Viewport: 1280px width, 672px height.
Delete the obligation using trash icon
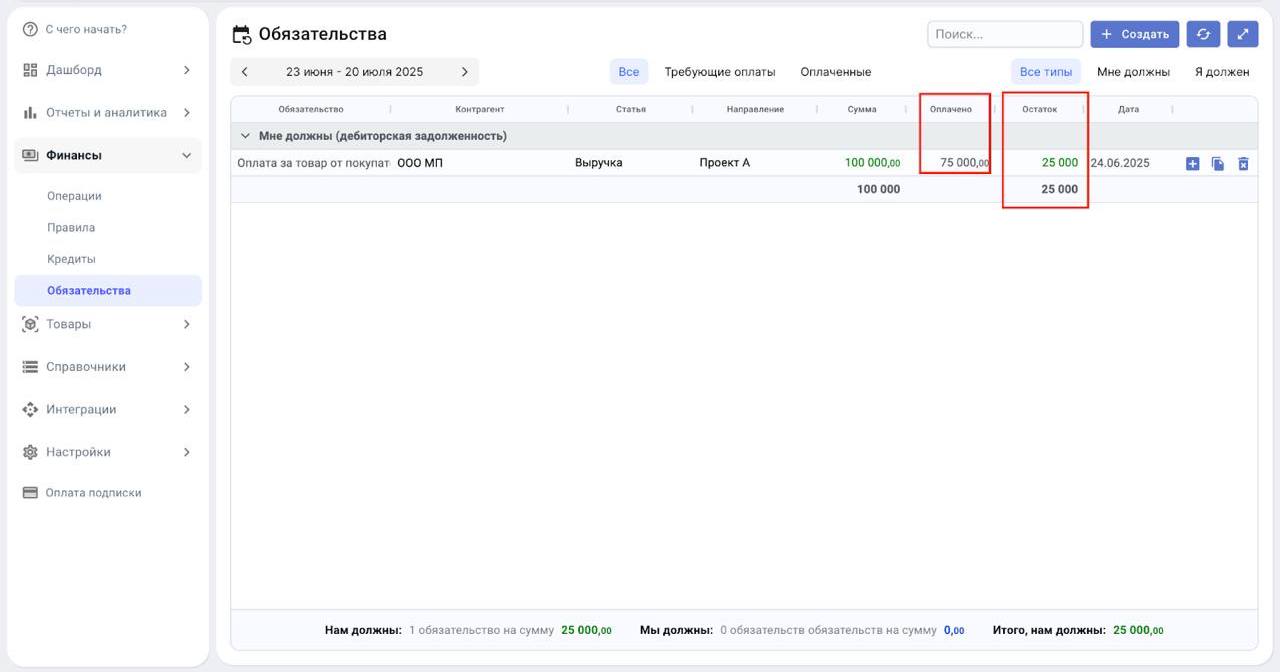1243,164
